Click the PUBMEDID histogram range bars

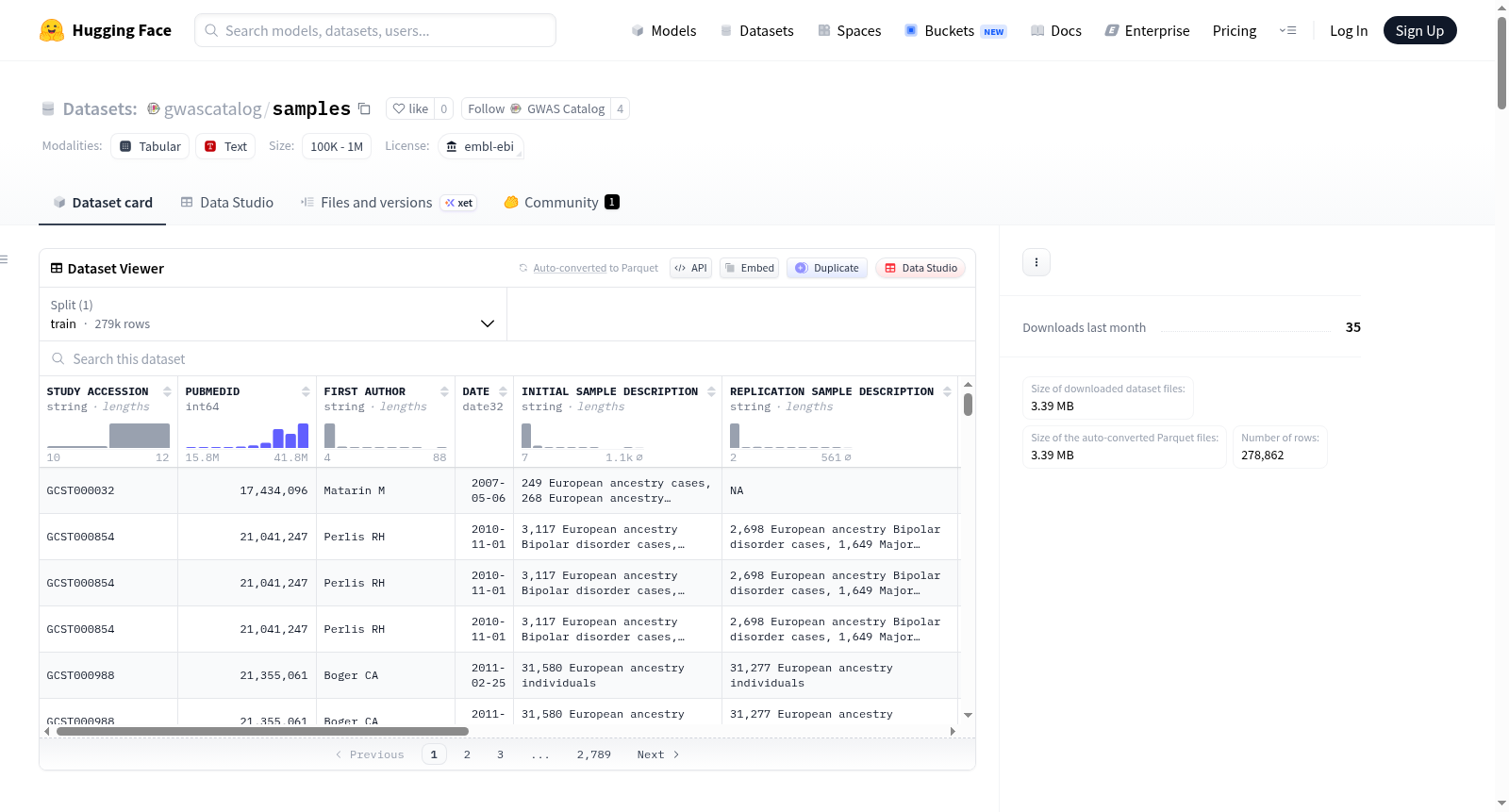(x=247, y=435)
